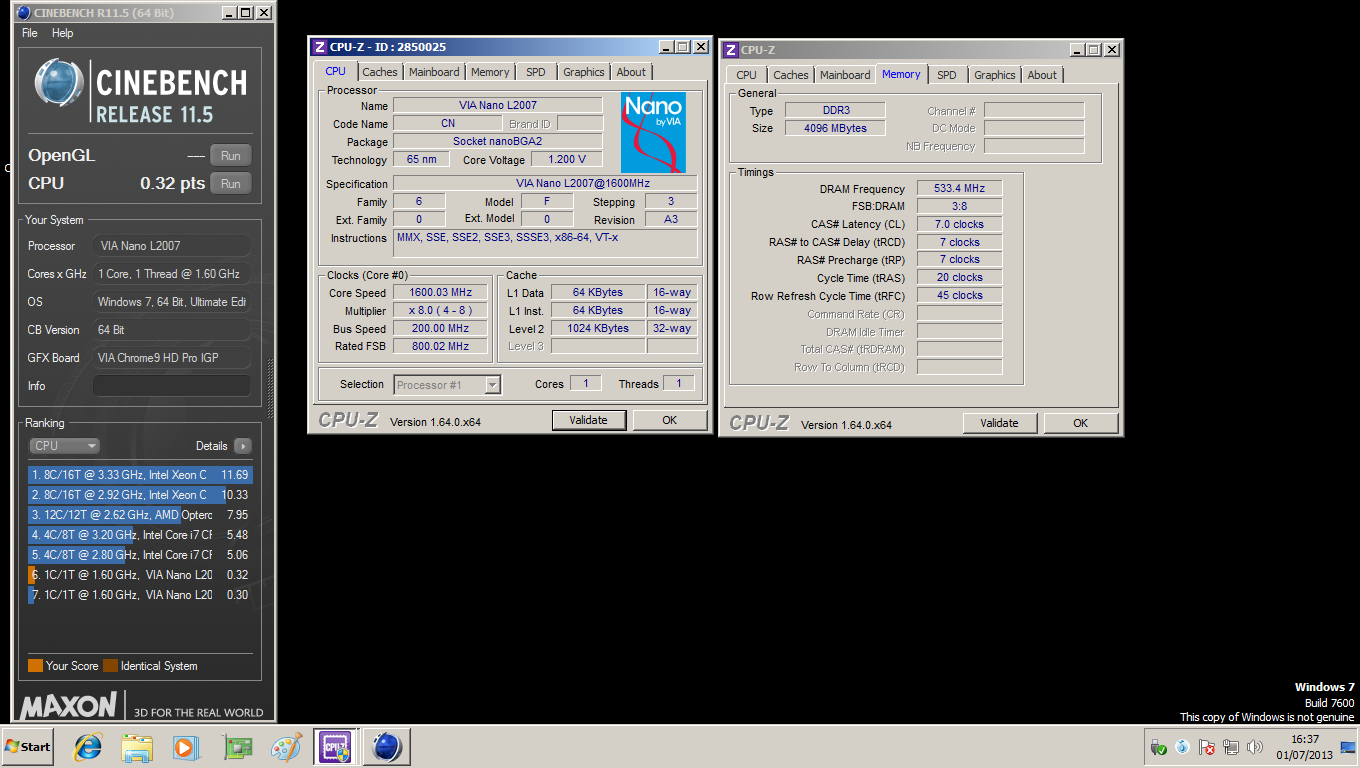Click OK in the Memory CPU-Z window

[1081, 423]
